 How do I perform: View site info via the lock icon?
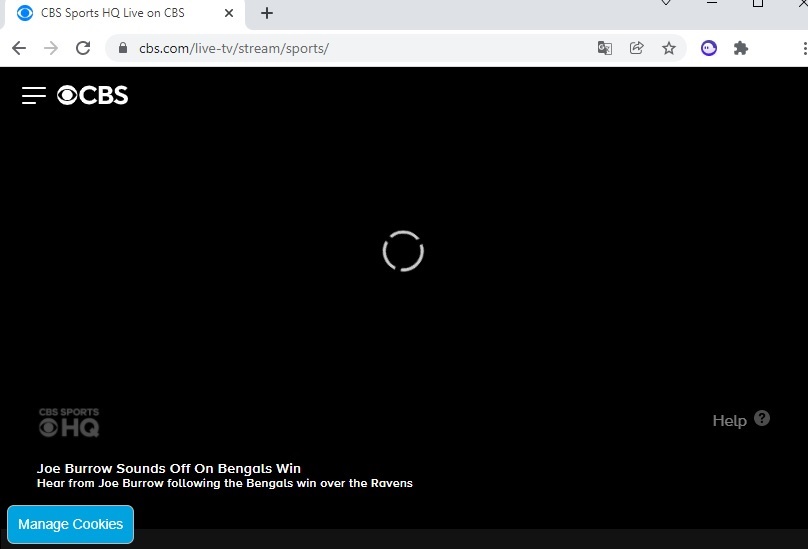(x=123, y=48)
